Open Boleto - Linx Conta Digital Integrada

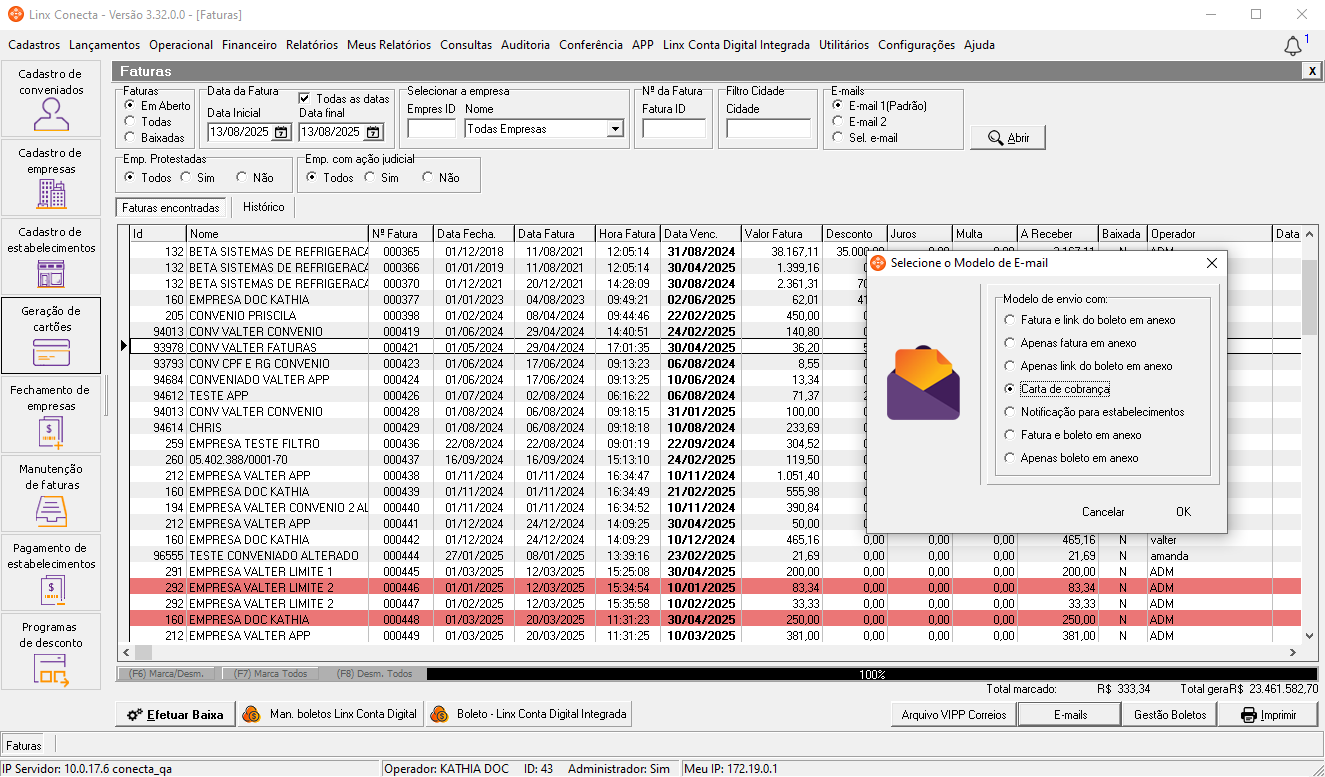click(x=530, y=714)
